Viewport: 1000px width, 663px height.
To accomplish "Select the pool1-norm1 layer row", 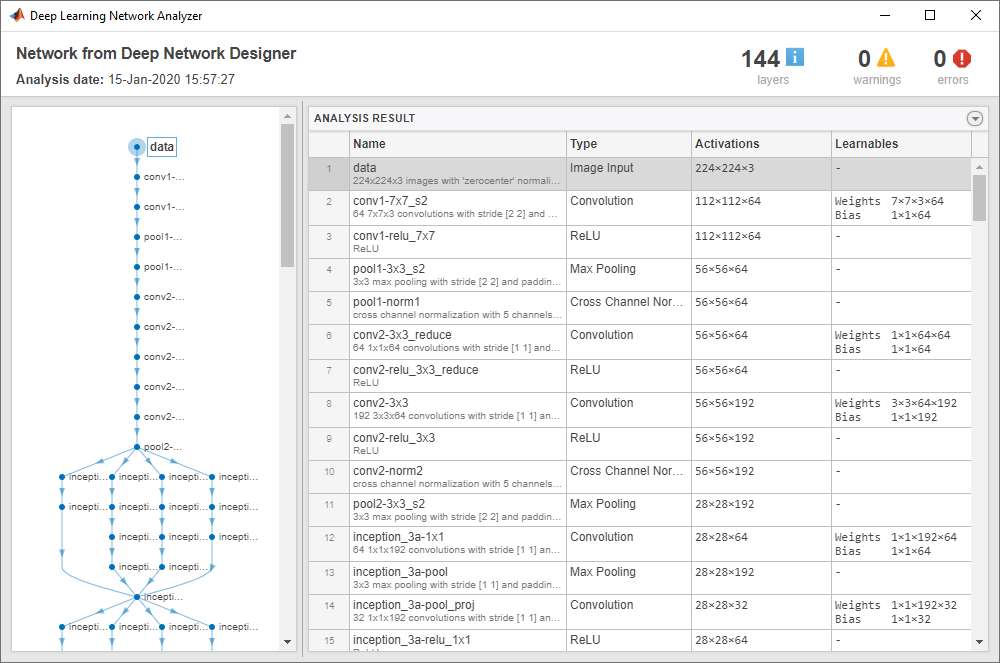I will [640, 309].
